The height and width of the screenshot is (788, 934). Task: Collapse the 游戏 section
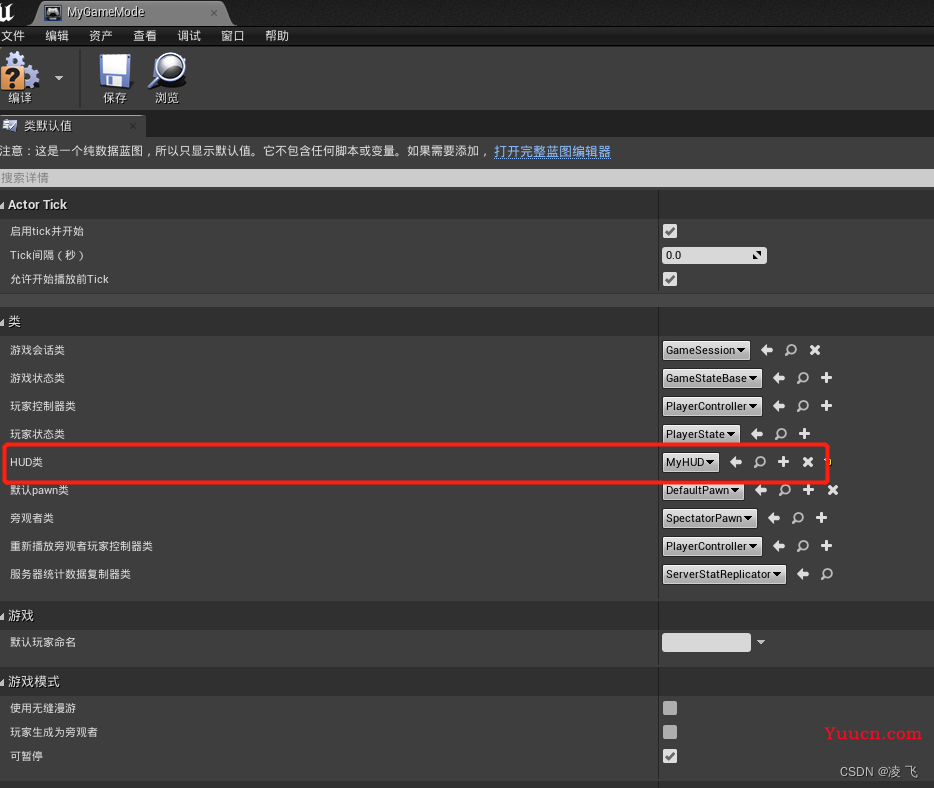coord(2,616)
